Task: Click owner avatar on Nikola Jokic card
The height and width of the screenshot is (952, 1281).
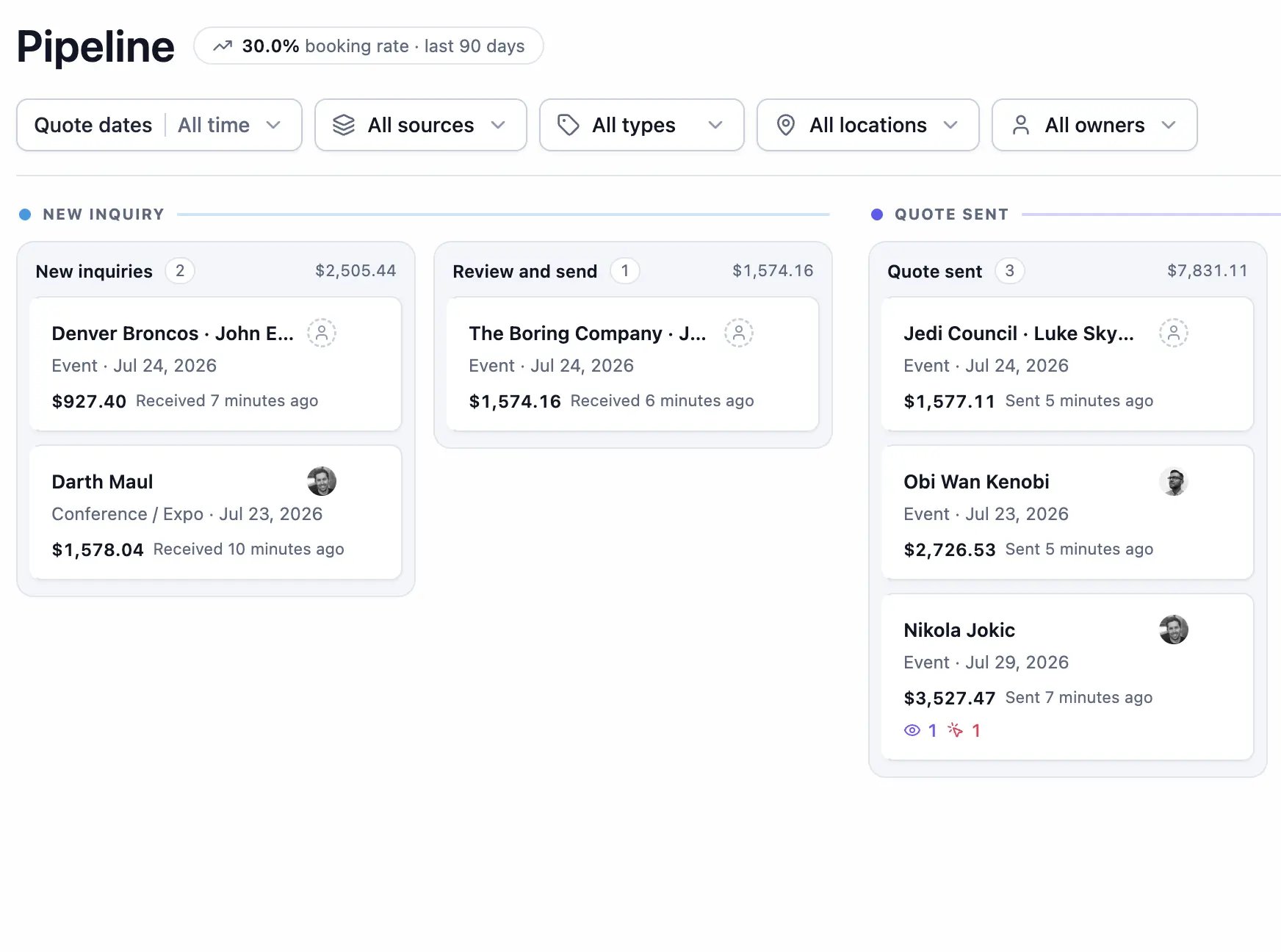Action: (1174, 630)
